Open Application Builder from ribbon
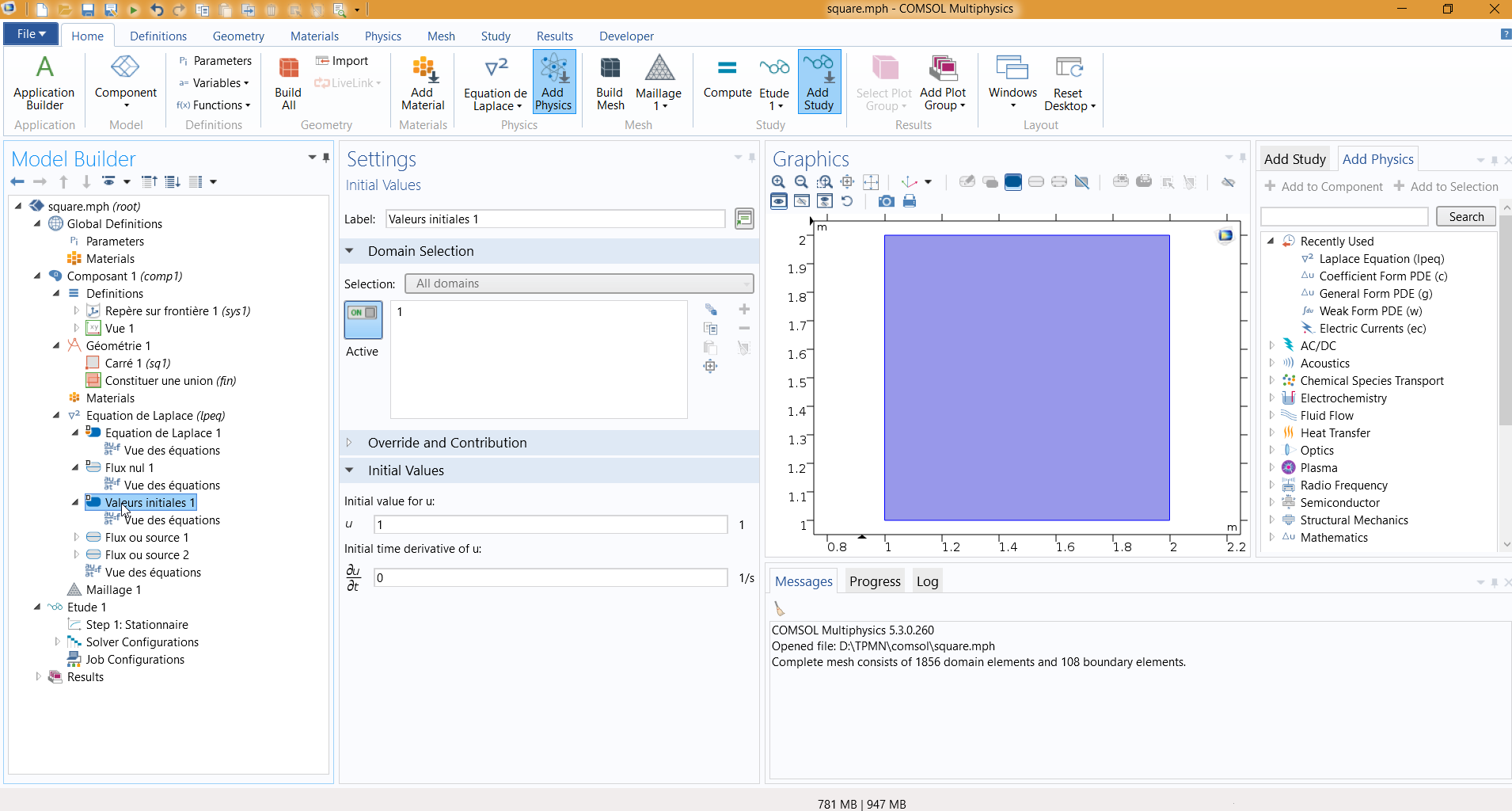 pos(44,84)
